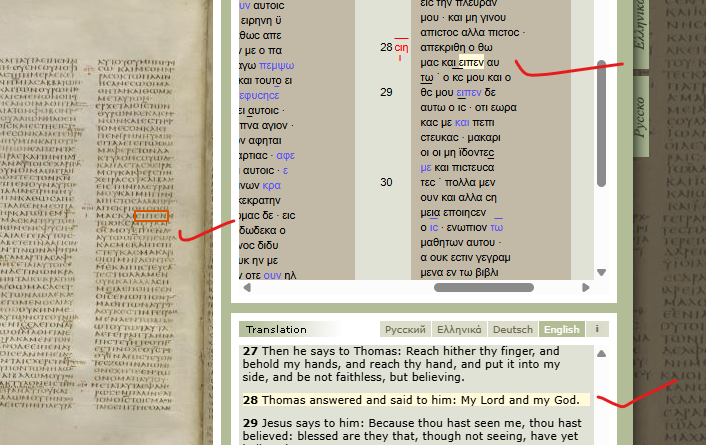Image resolution: width=706 pixels, height=445 pixels.
Task: Click verse number 28 in transcription
Action: click(386, 47)
